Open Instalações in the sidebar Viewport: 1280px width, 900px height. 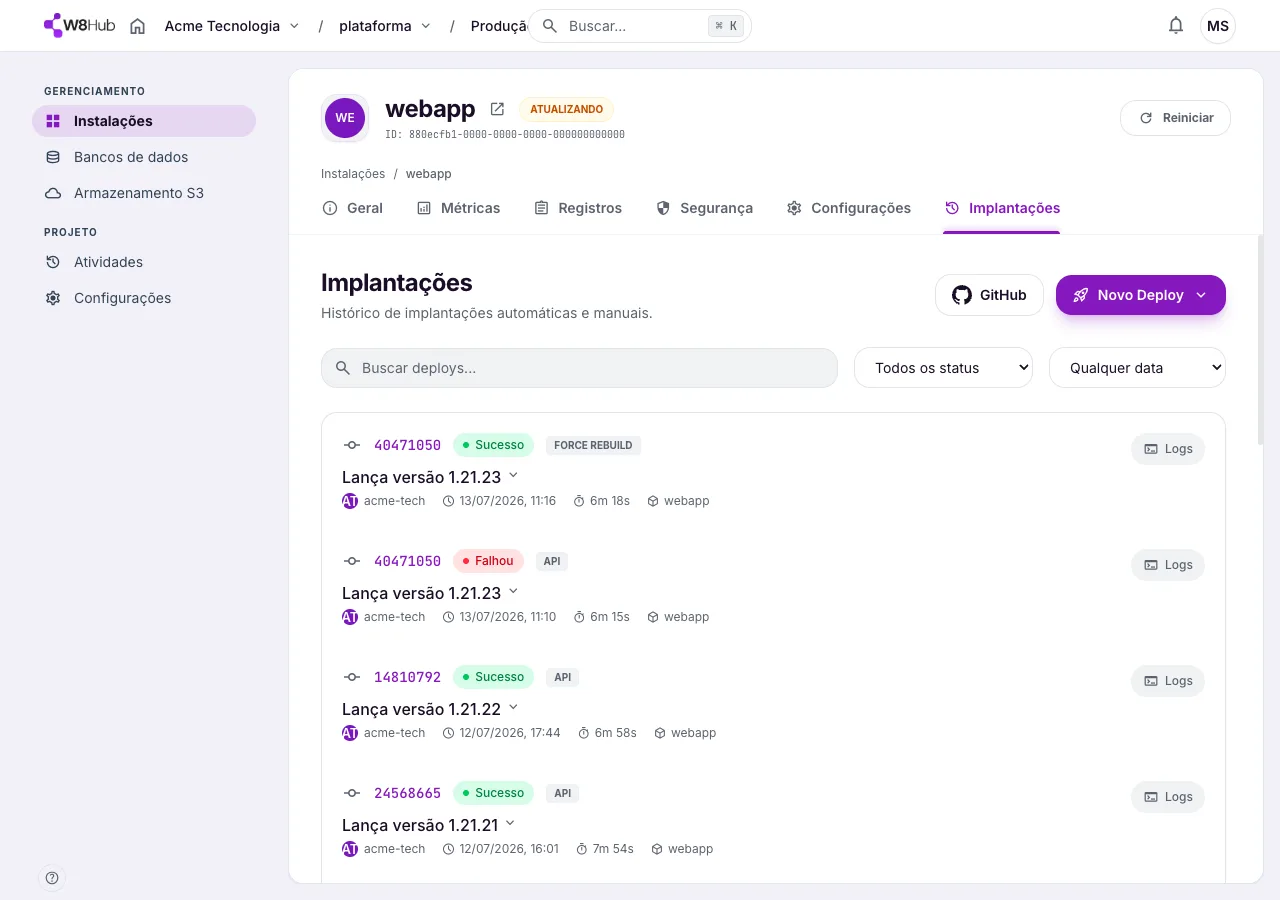pos(144,121)
